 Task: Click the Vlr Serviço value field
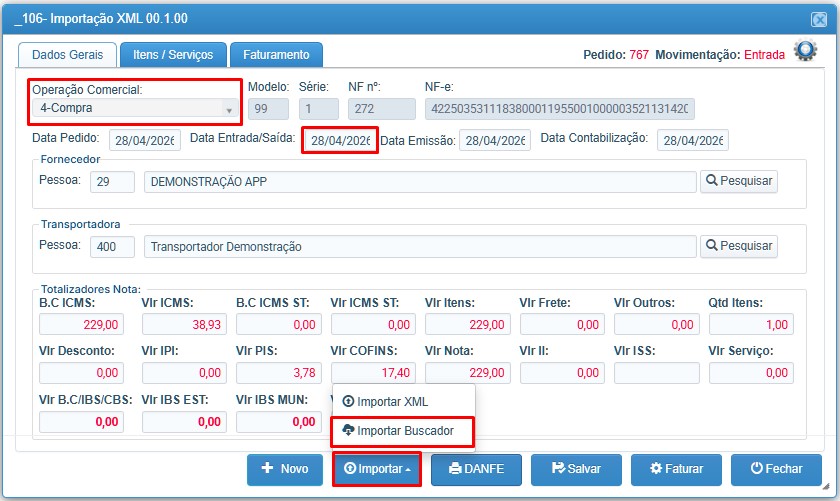[x=752, y=372]
